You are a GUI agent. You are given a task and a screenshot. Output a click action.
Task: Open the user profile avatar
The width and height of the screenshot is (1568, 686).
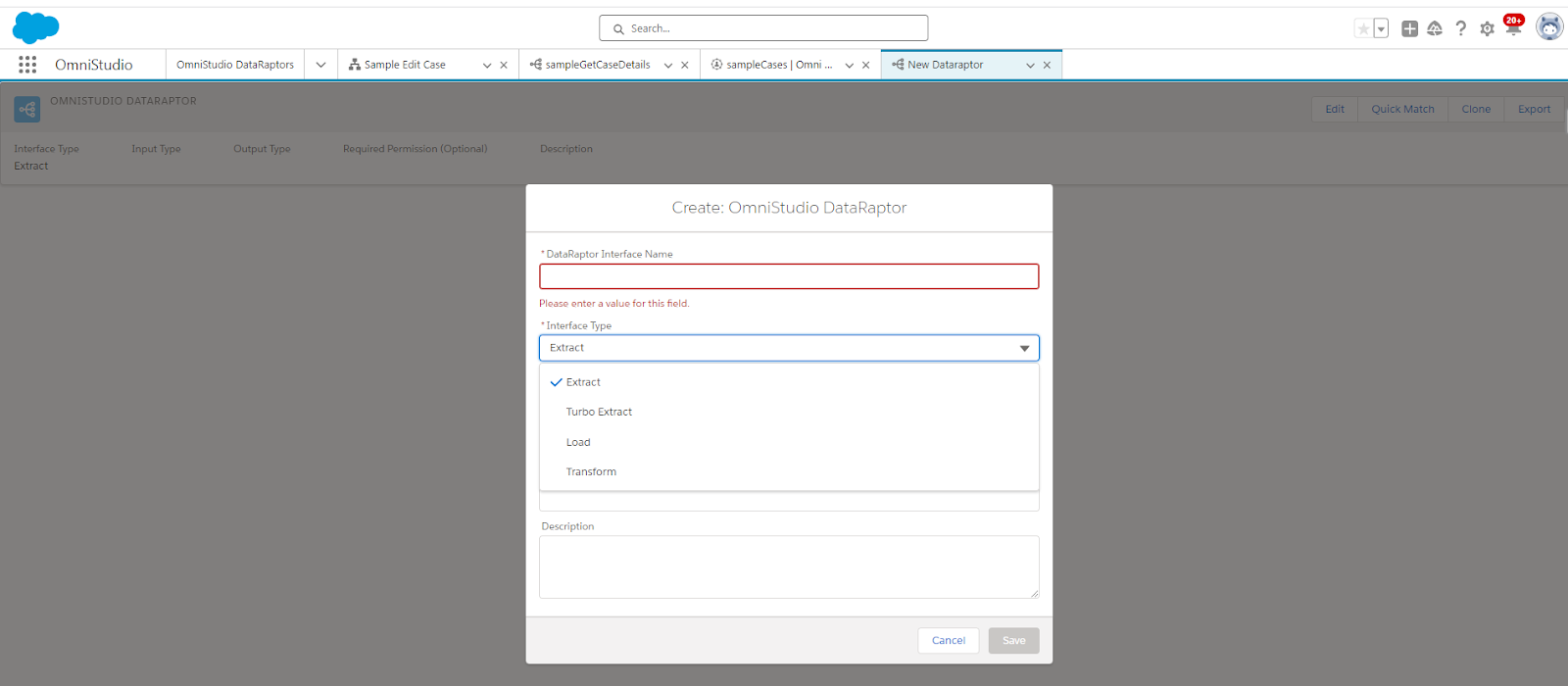[x=1549, y=27]
